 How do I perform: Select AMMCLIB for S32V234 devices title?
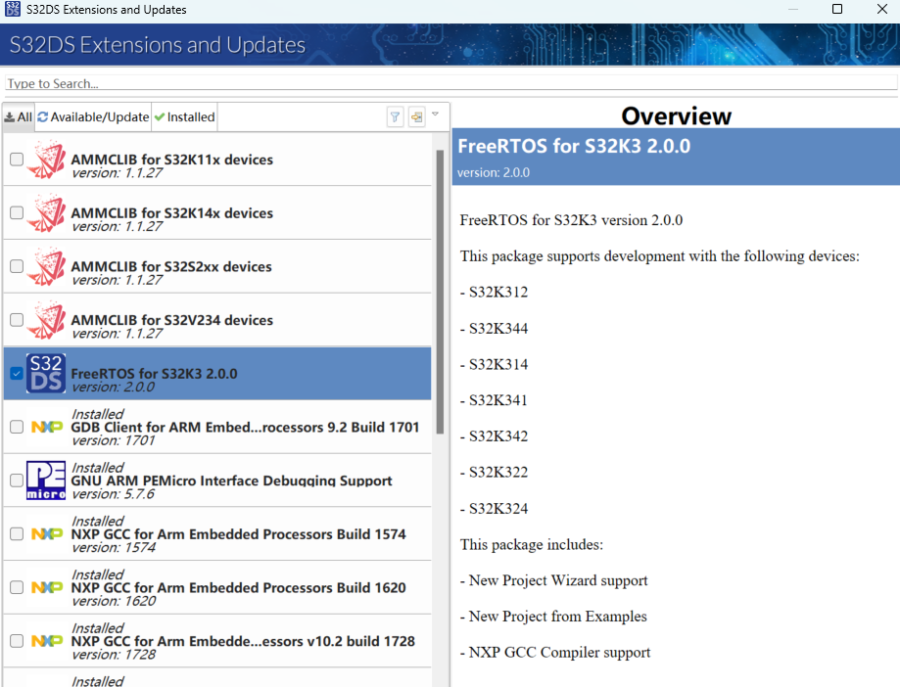172,320
